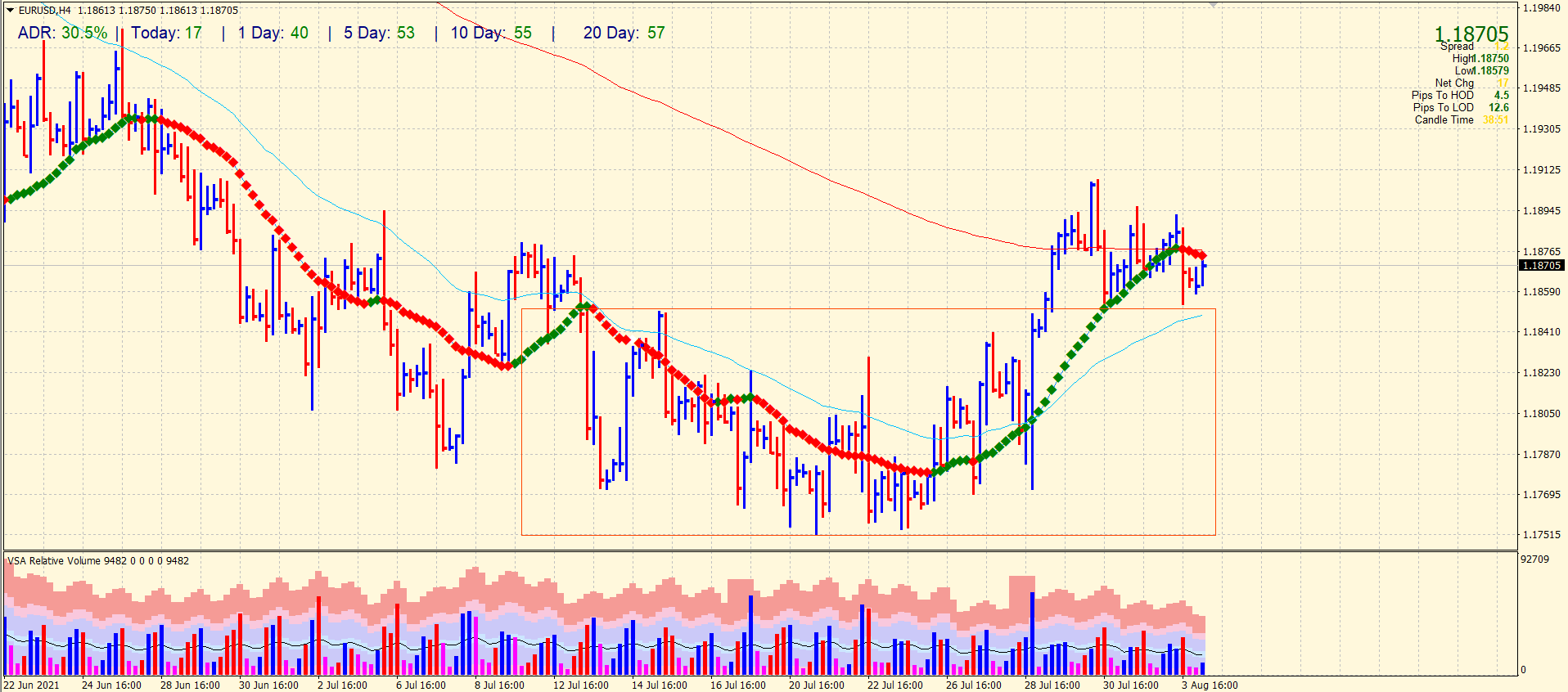Click the 1.19305 price axis label
This screenshot has height=692, width=1568.
[1541, 129]
